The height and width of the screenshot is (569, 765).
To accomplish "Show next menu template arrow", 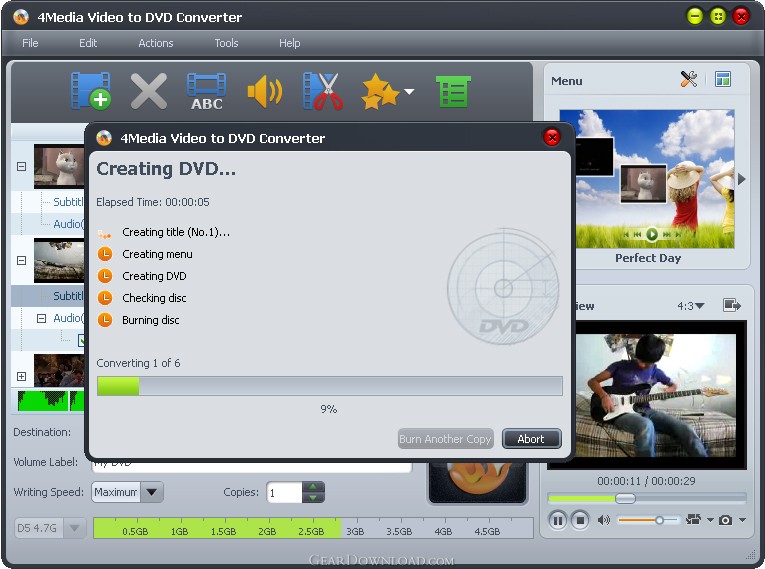I will click(742, 179).
